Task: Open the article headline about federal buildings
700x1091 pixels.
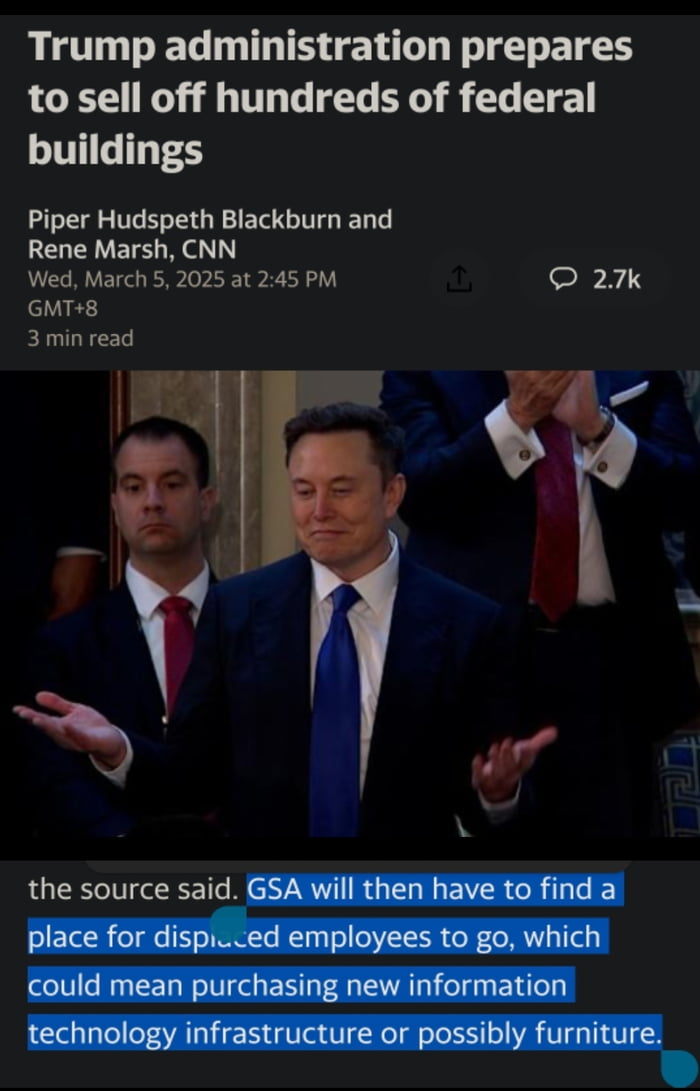Action: tap(330, 98)
